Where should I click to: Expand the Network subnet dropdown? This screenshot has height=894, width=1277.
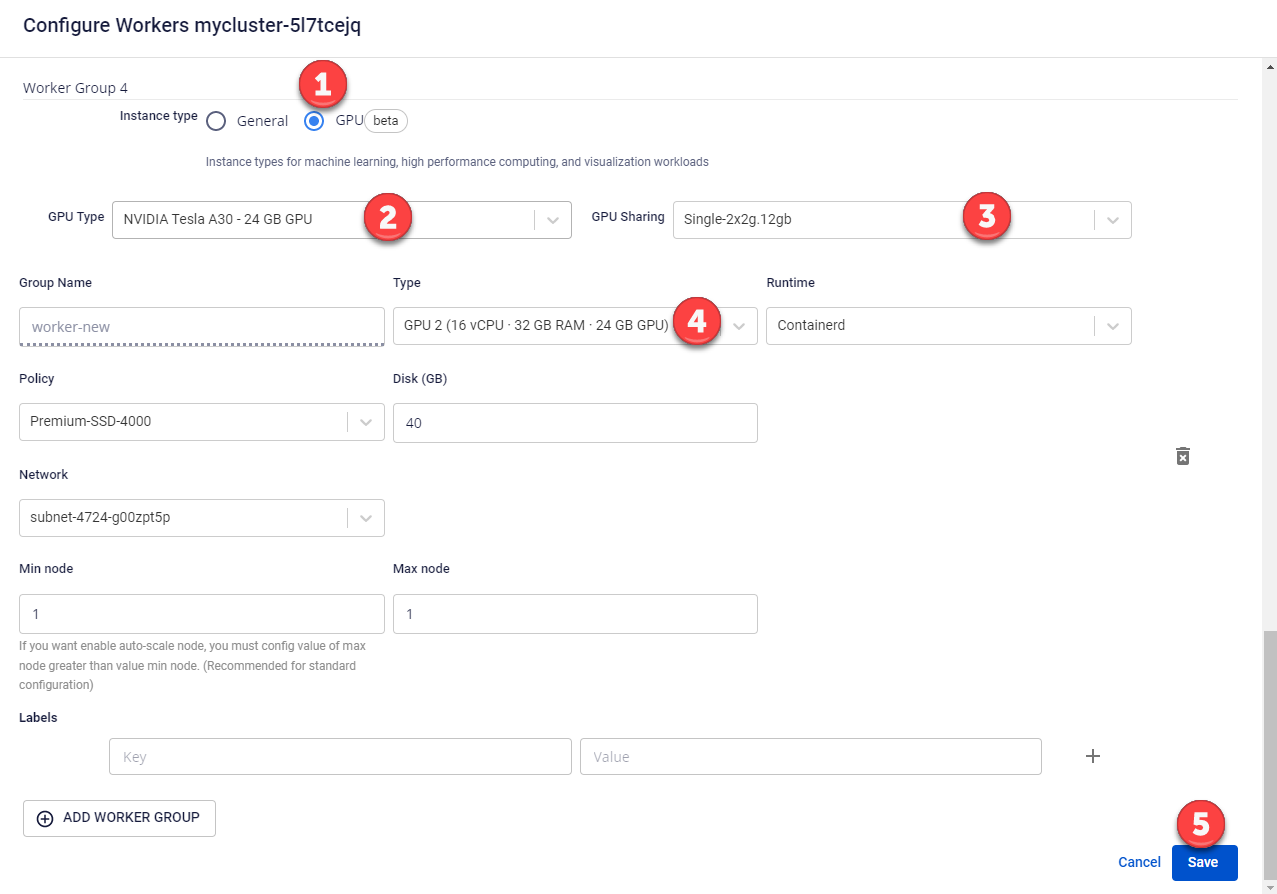(201, 517)
